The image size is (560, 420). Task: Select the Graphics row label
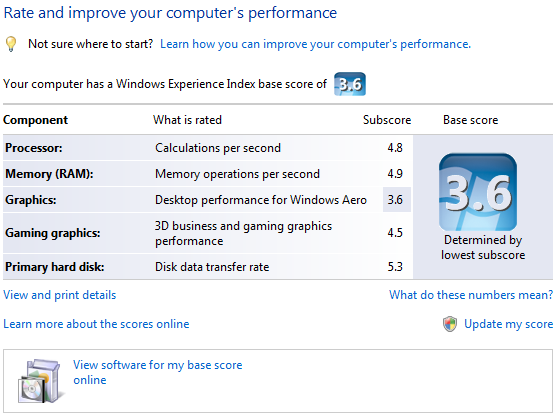[x=31, y=200]
